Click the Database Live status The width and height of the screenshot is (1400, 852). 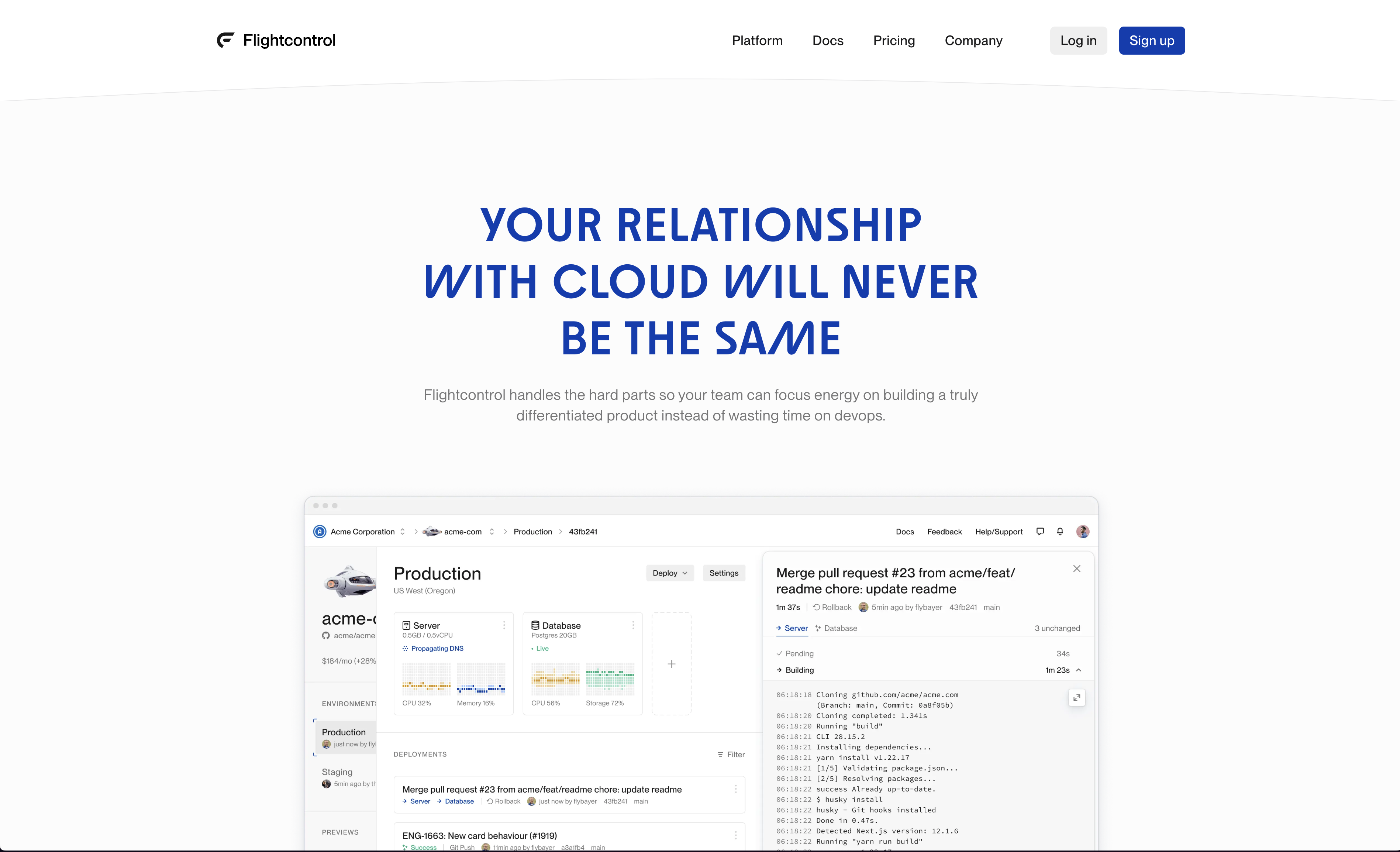pos(540,648)
